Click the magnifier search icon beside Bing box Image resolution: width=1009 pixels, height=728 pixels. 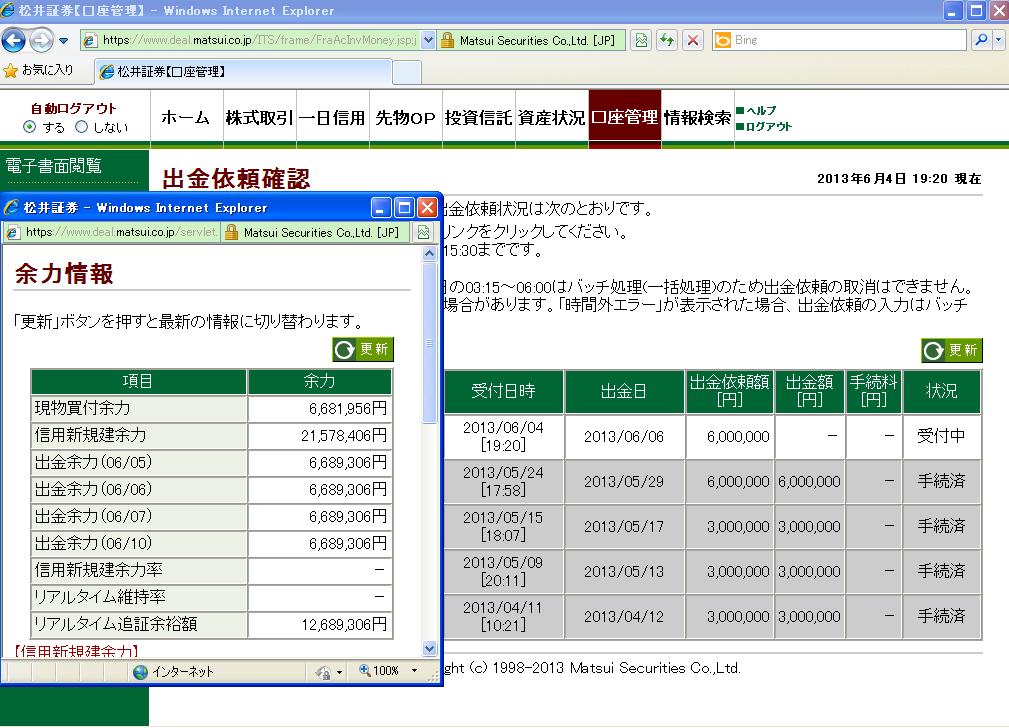(981, 41)
